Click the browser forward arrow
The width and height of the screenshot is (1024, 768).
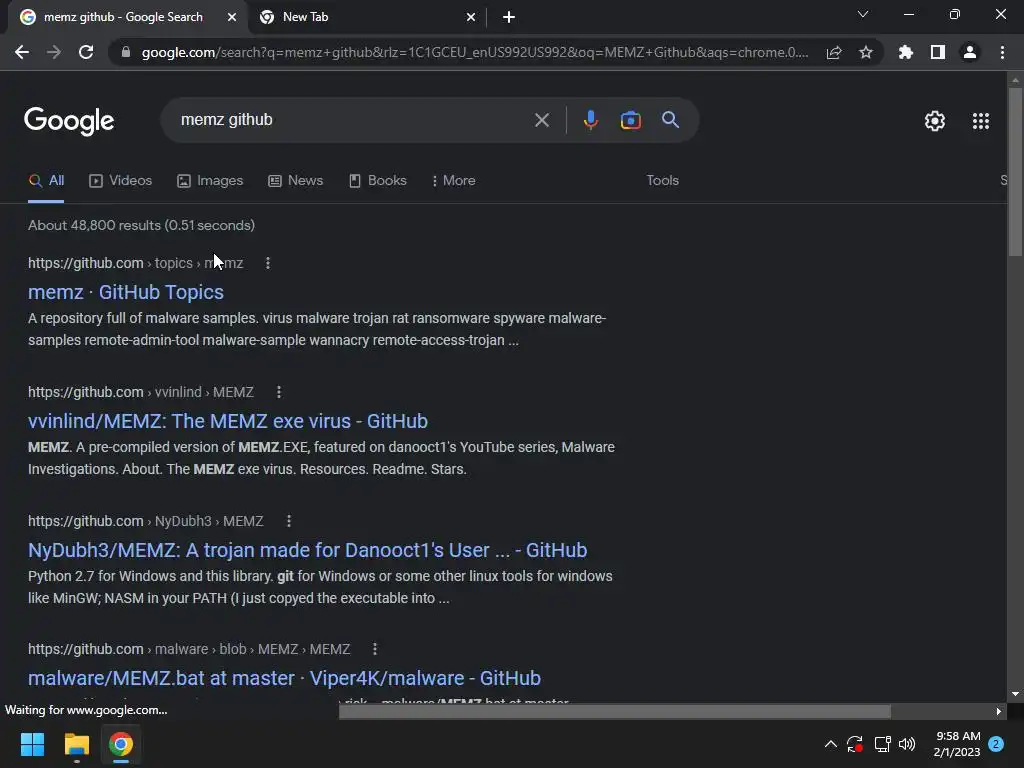coord(54,52)
